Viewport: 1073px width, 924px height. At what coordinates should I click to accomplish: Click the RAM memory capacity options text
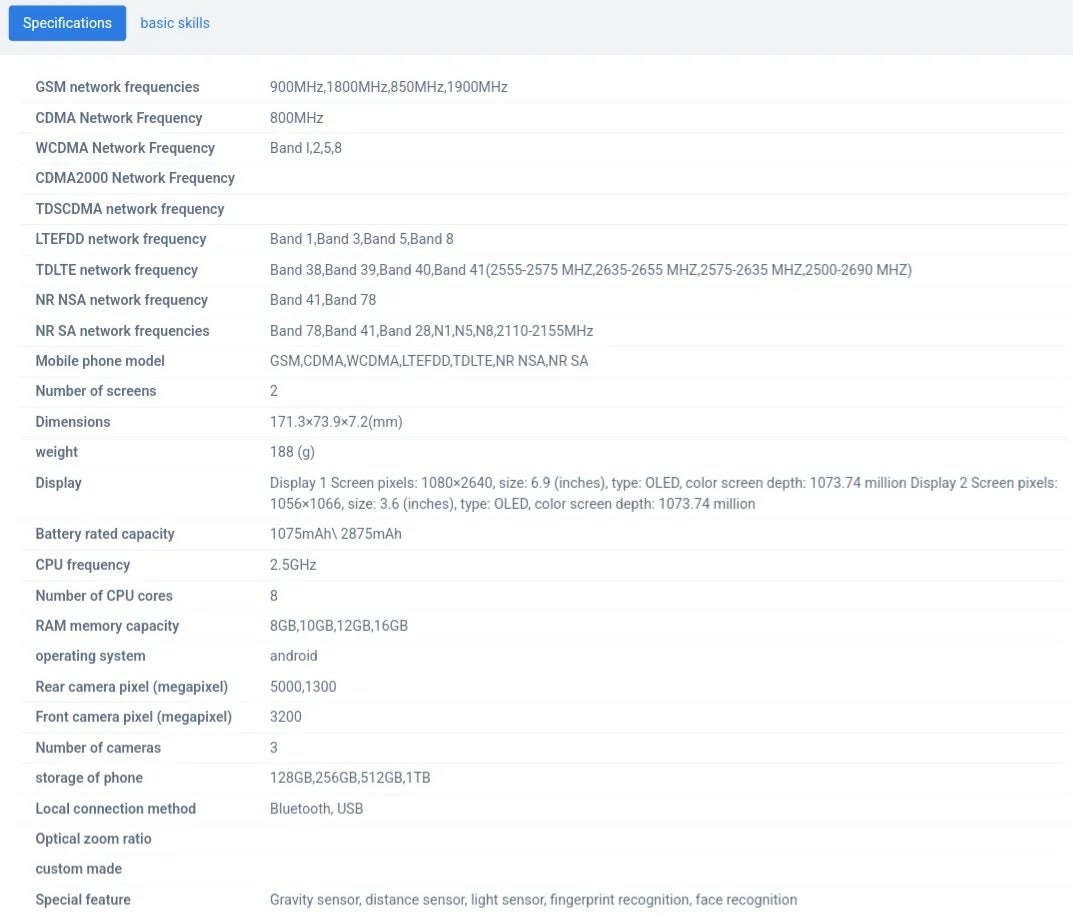[x=338, y=626]
